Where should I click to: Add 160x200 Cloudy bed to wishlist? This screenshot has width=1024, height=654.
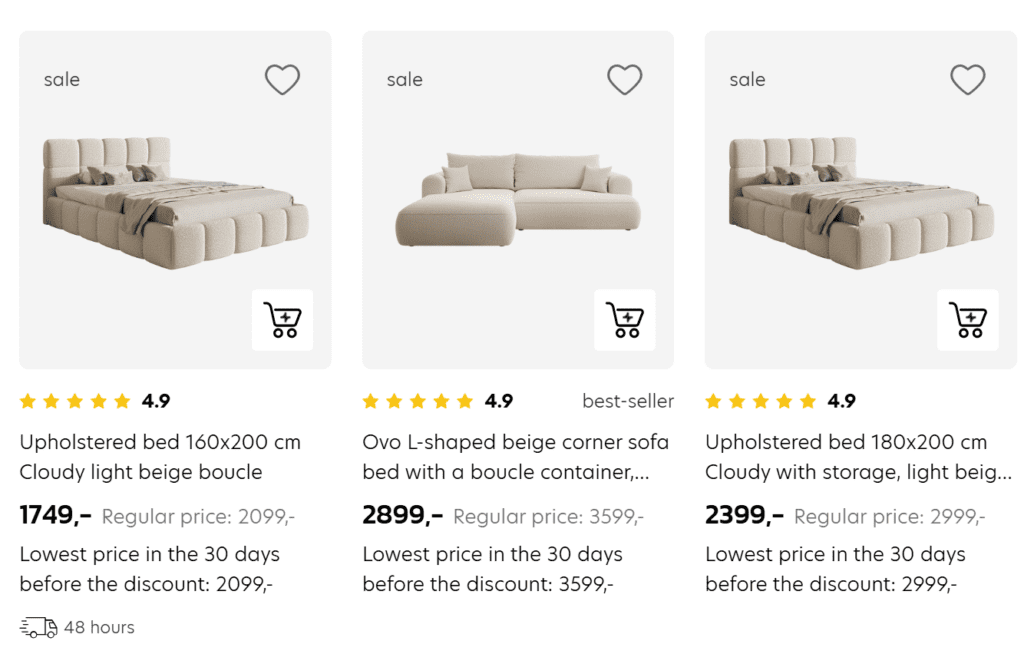click(282, 79)
